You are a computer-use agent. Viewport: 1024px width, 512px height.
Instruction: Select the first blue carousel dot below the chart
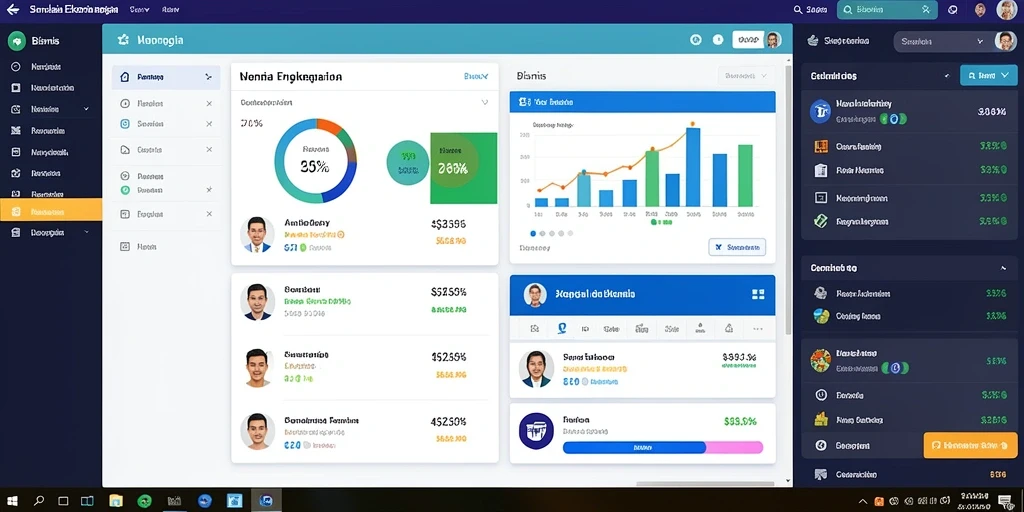(533, 233)
